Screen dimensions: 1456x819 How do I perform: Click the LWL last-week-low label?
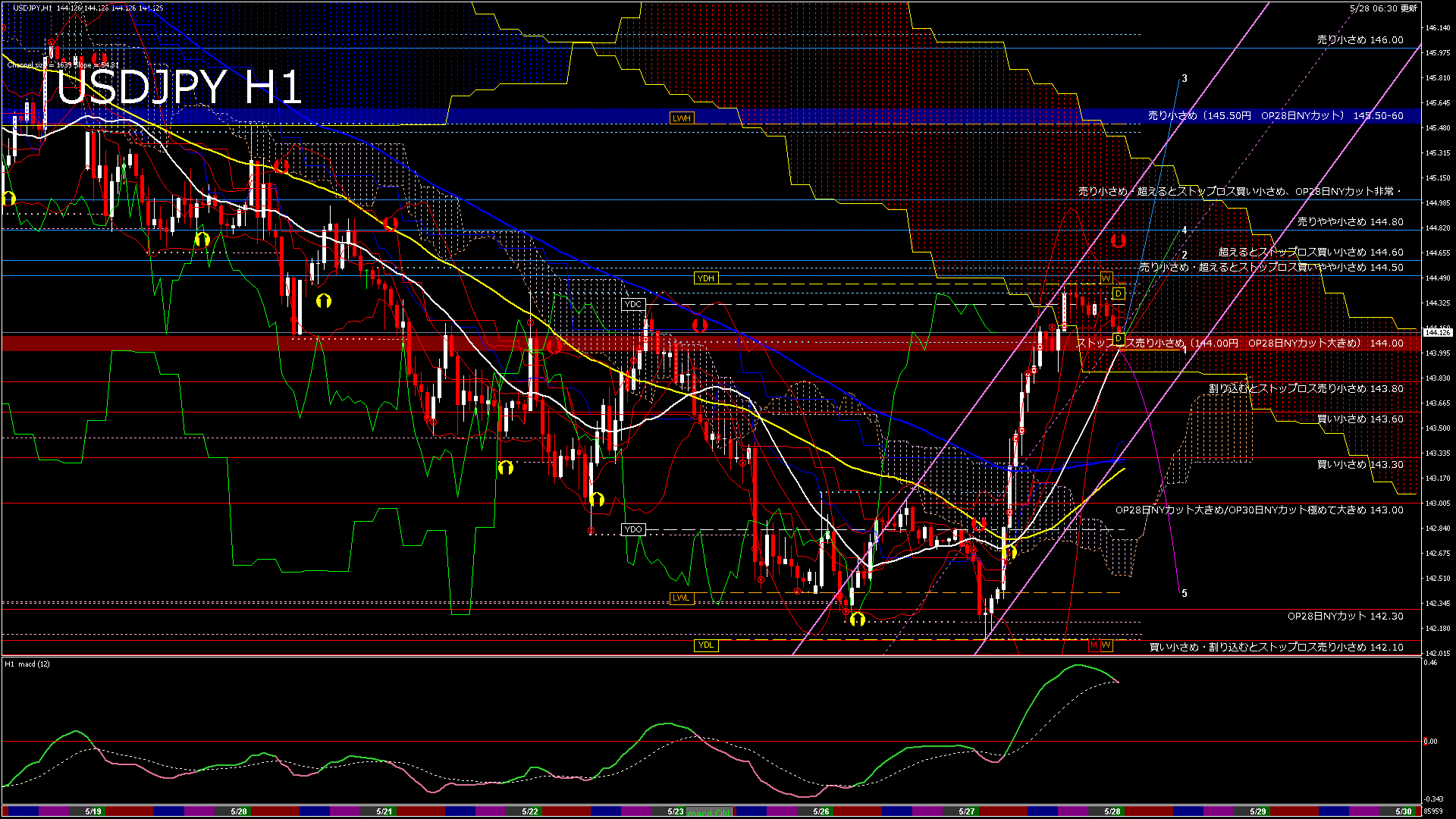(682, 598)
